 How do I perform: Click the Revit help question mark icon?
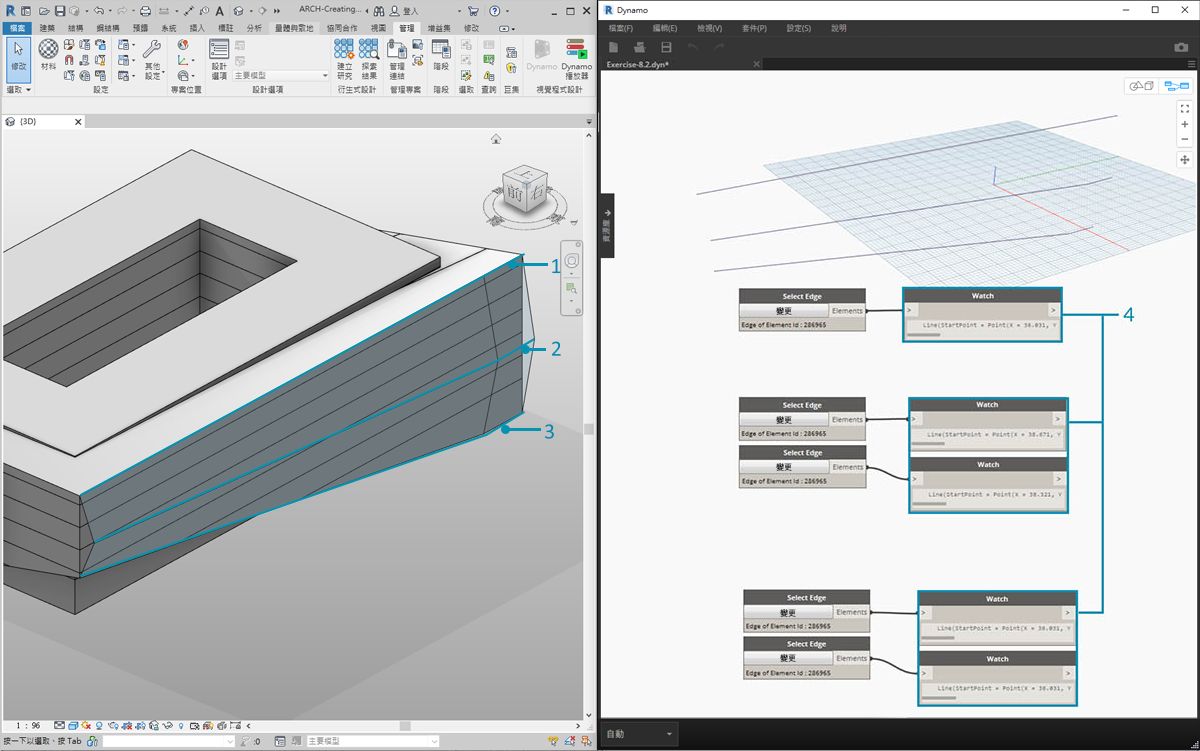(493, 10)
